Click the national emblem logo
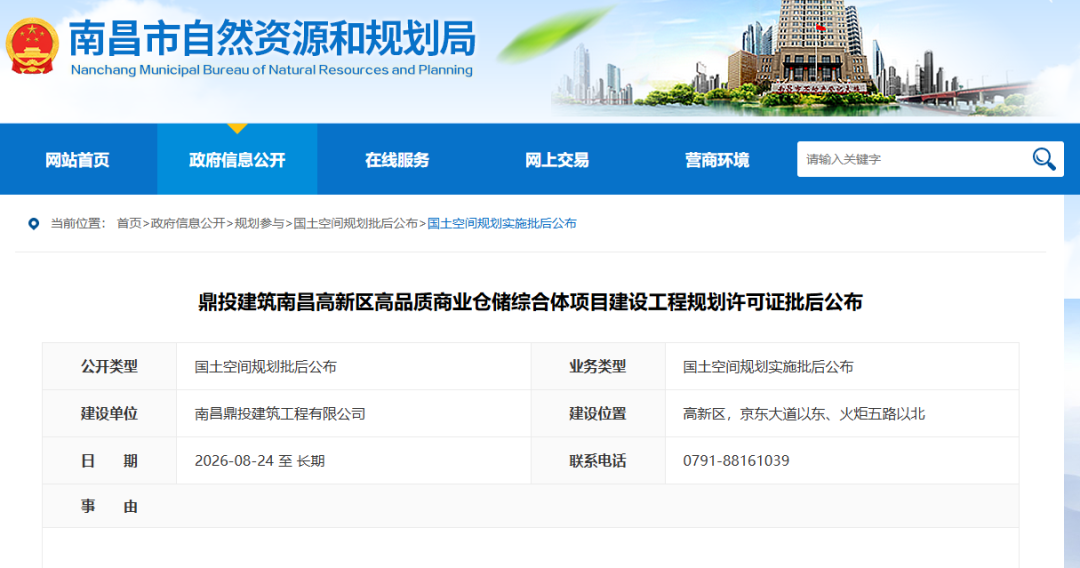Image resolution: width=1080 pixels, height=568 pixels. coord(32,47)
